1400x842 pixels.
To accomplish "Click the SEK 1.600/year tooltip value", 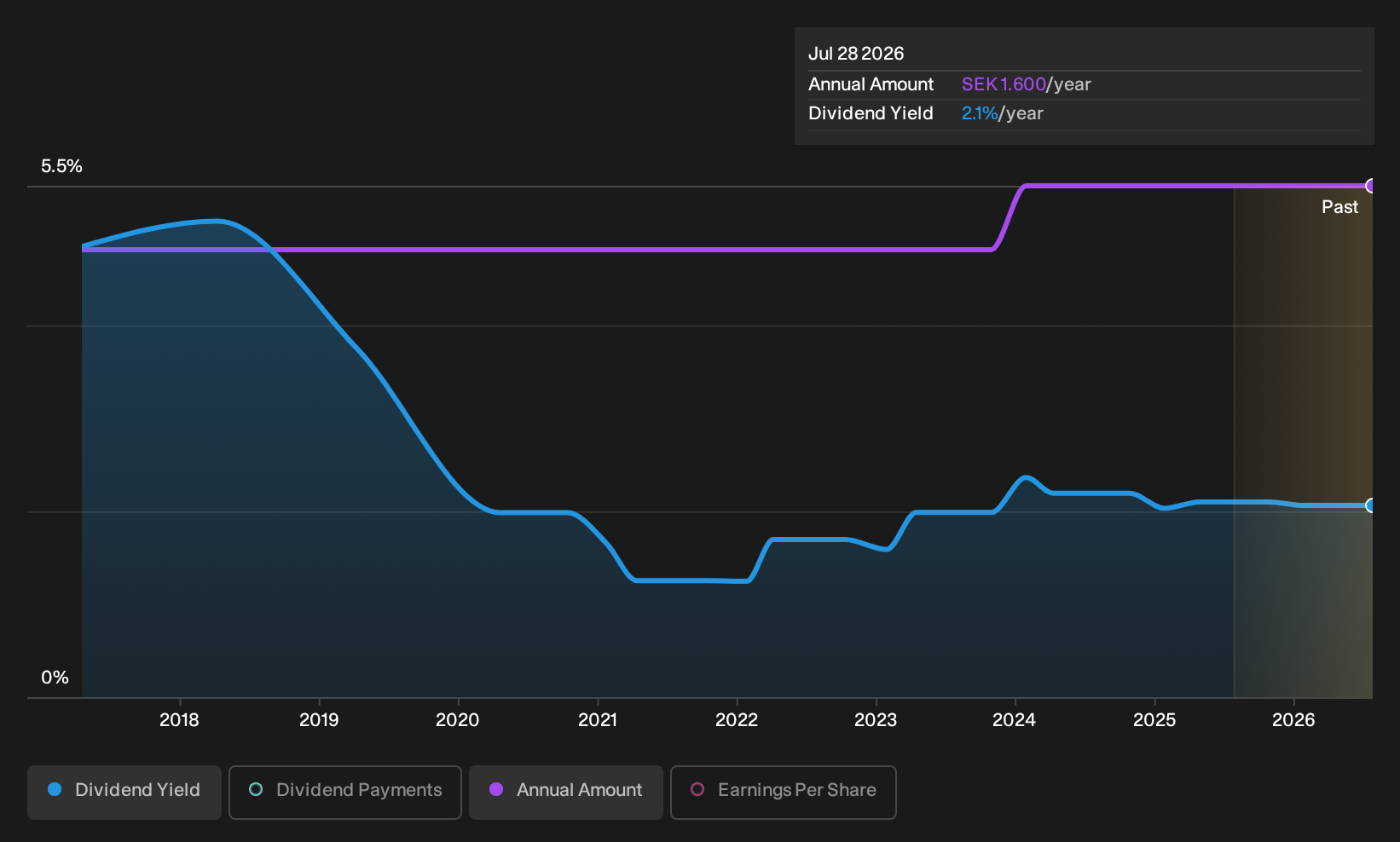I will [x=1027, y=84].
